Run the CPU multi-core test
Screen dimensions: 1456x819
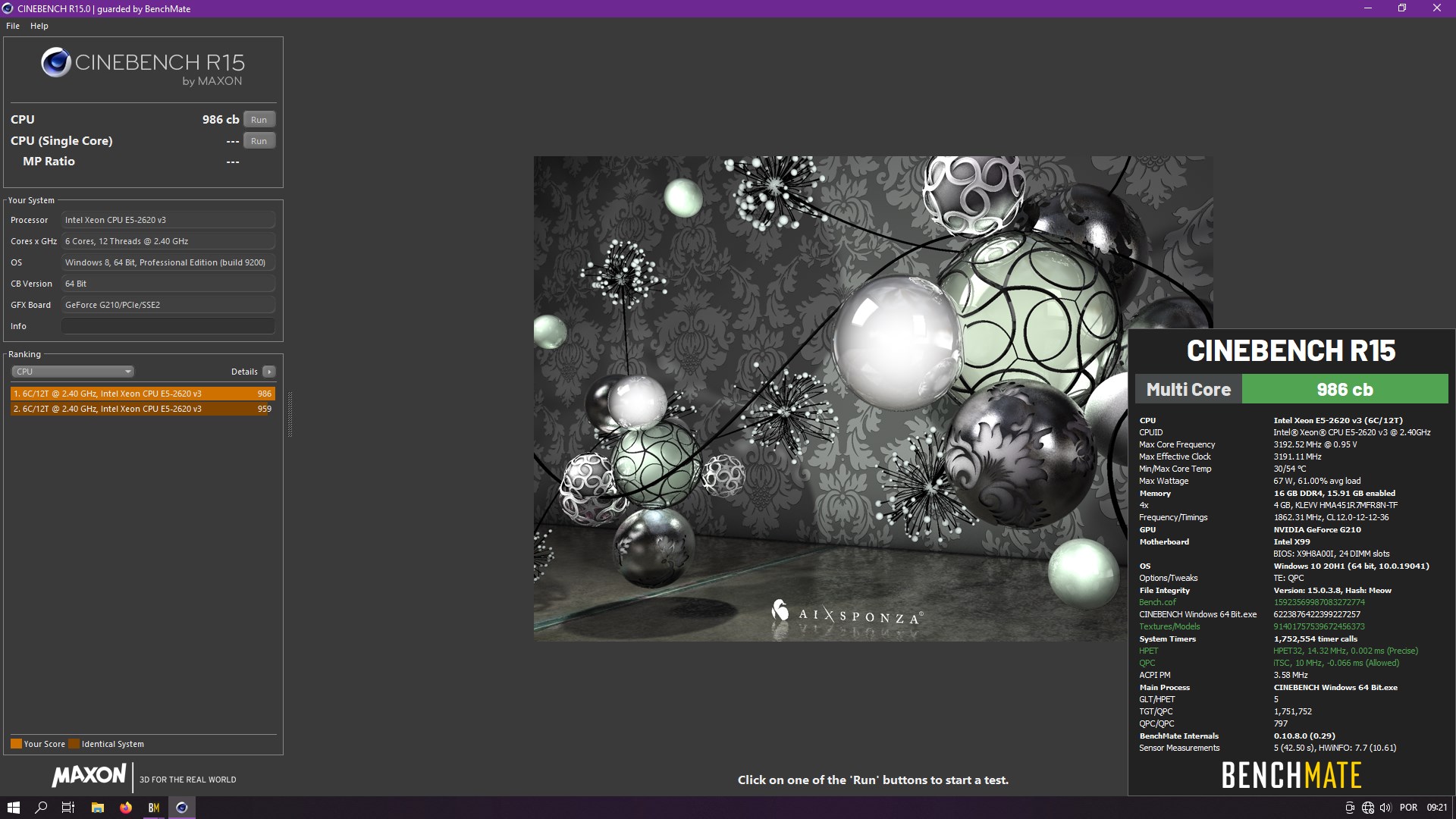coord(259,120)
